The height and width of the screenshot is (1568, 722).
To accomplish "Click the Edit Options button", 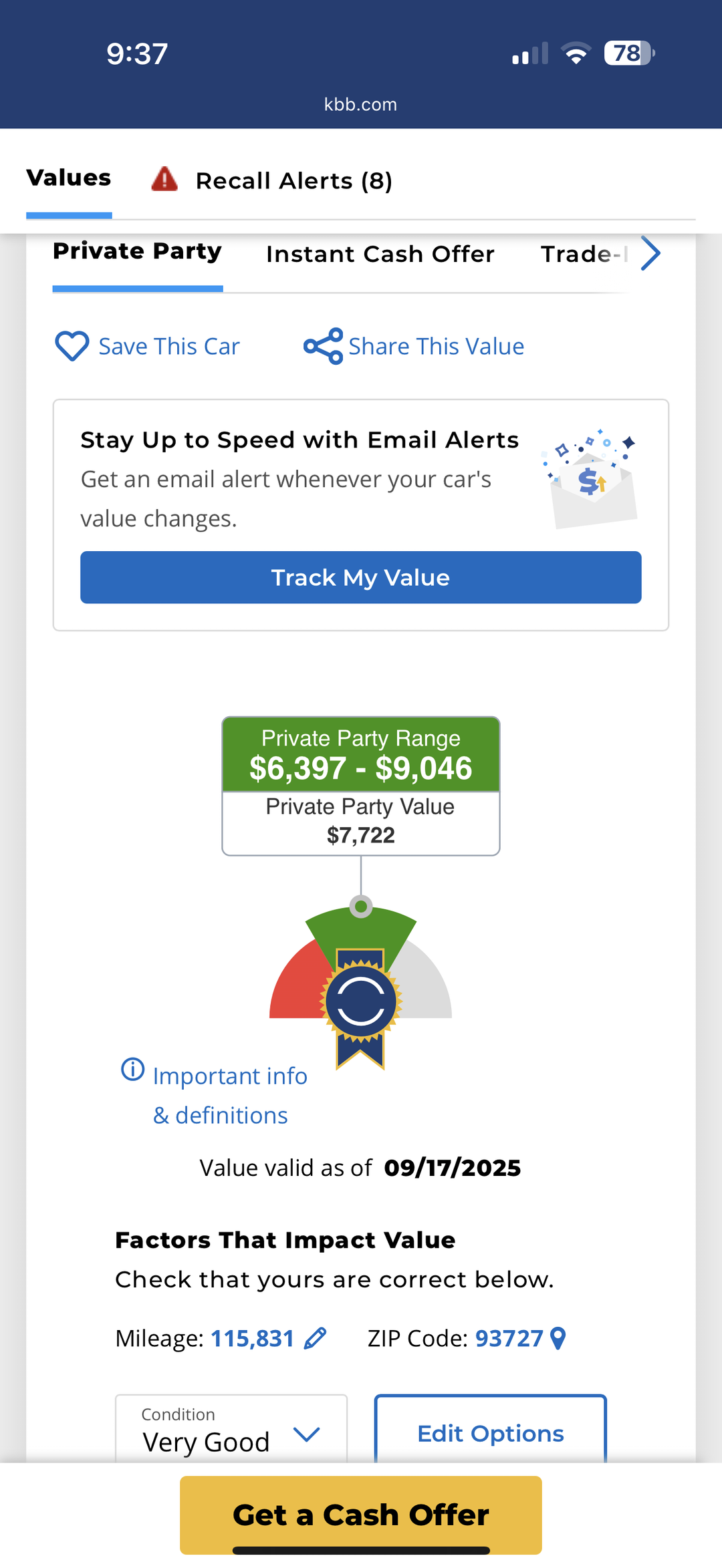I will pyautogui.click(x=490, y=1433).
